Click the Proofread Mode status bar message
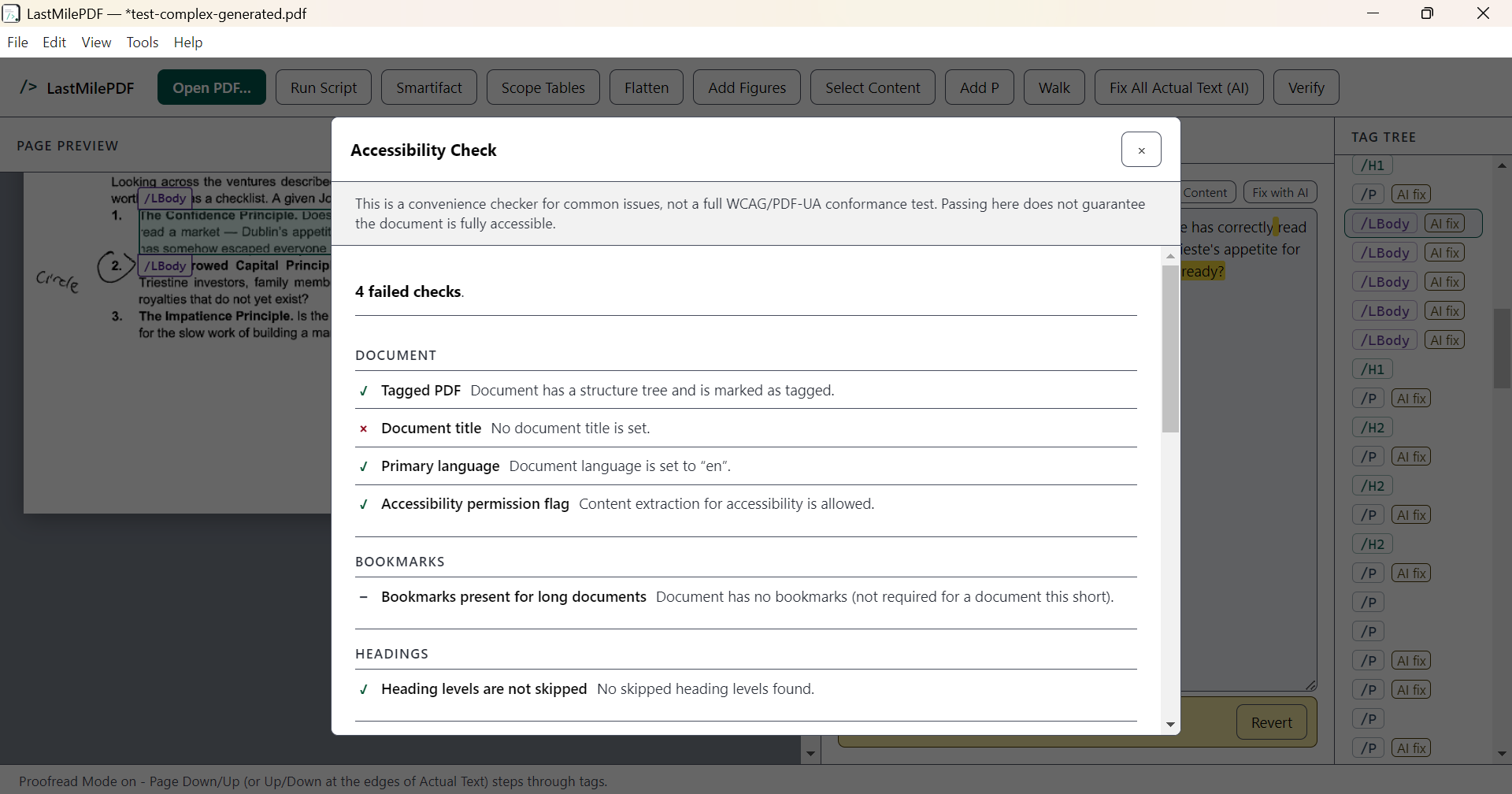Screen dimensions: 1512x794 click(313, 781)
